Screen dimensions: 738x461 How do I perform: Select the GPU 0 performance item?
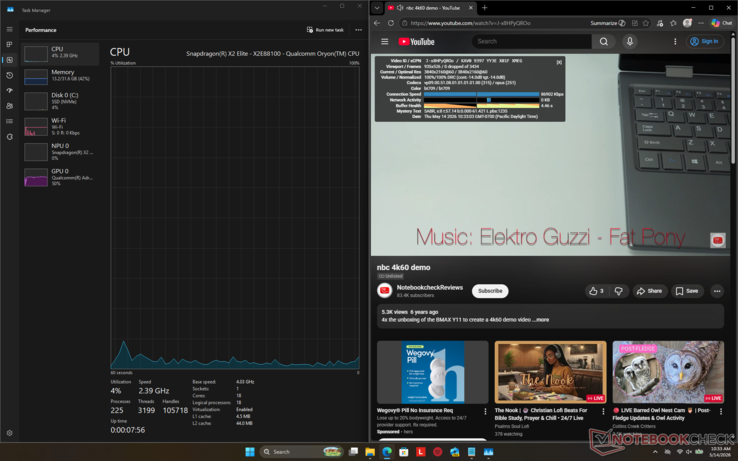coord(60,177)
